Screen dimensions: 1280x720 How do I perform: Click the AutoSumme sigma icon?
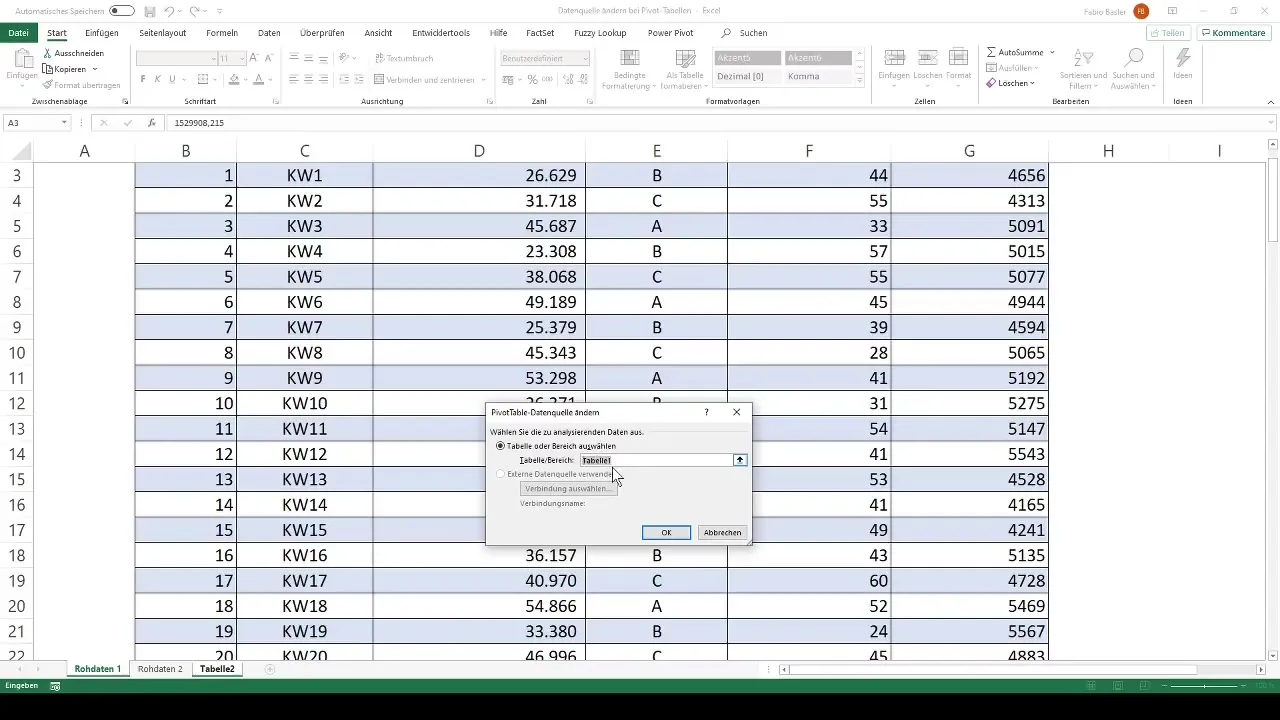click(x=991, y=52)
